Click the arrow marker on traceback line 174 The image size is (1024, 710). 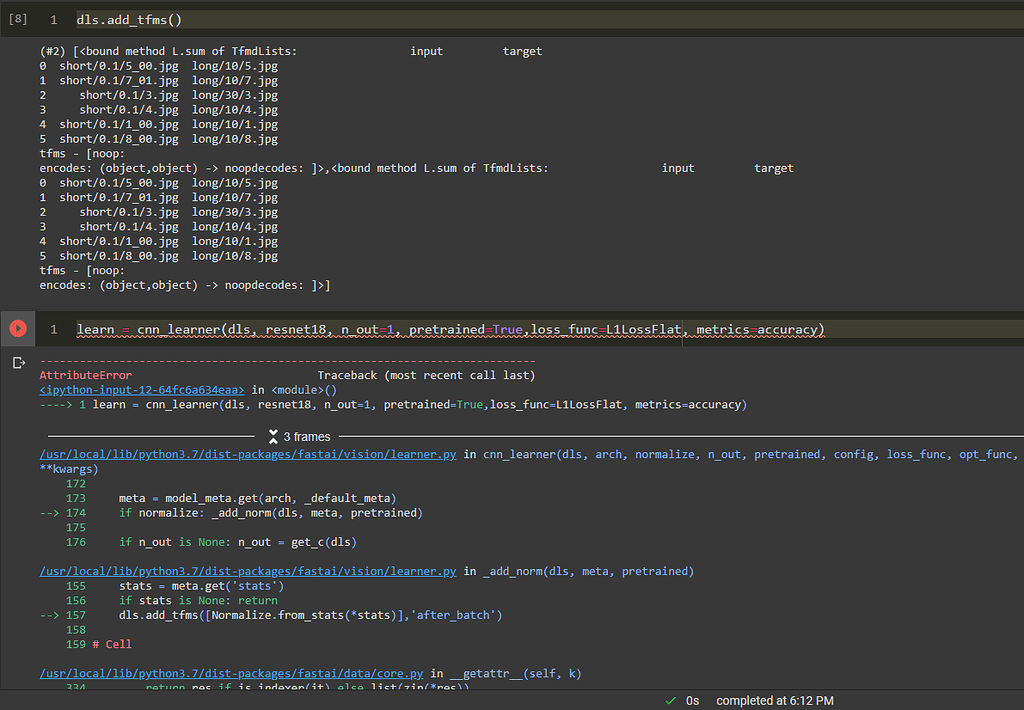click(x=49, y=512)
